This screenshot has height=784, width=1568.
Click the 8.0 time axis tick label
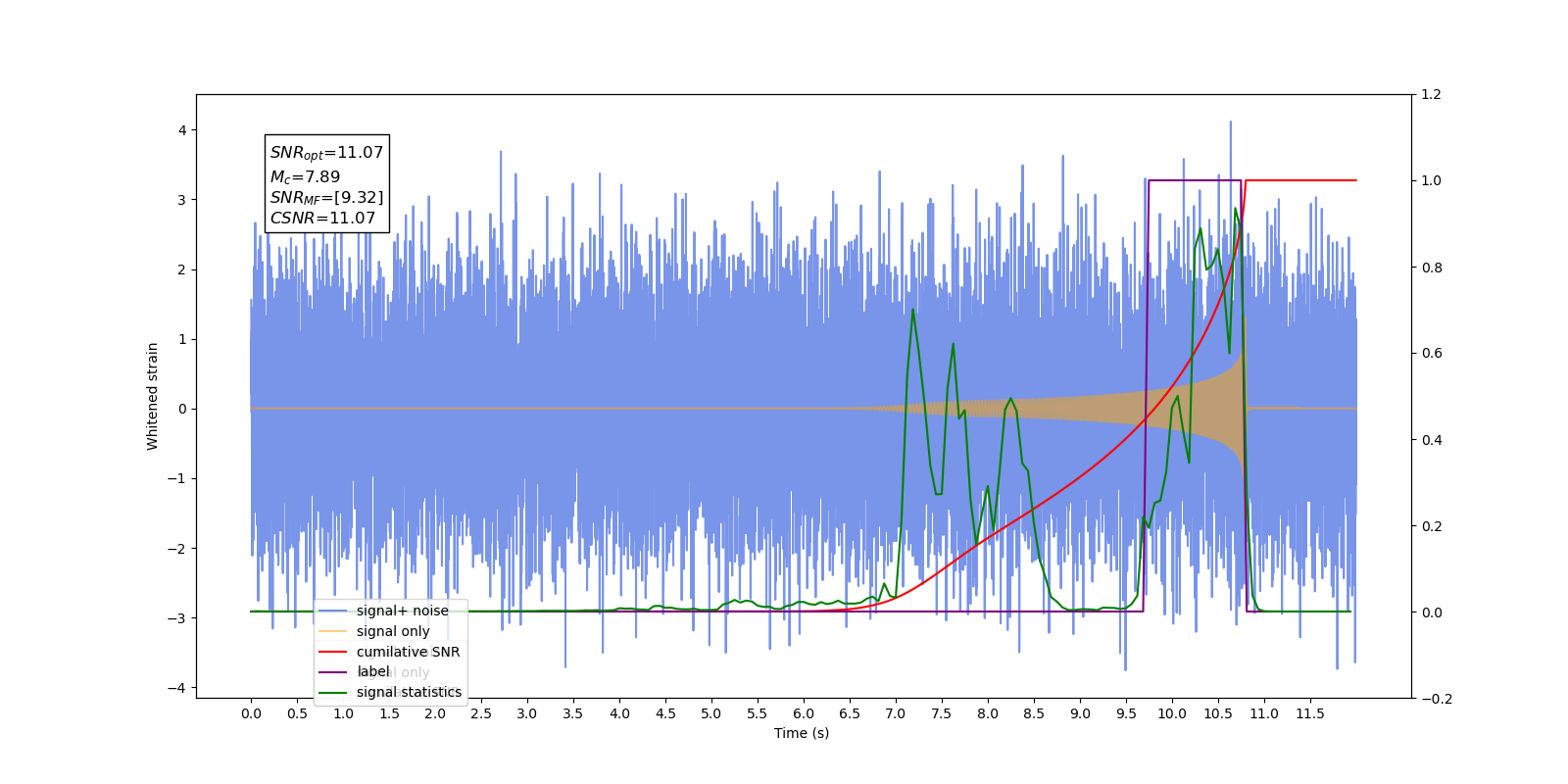[988, 713]
